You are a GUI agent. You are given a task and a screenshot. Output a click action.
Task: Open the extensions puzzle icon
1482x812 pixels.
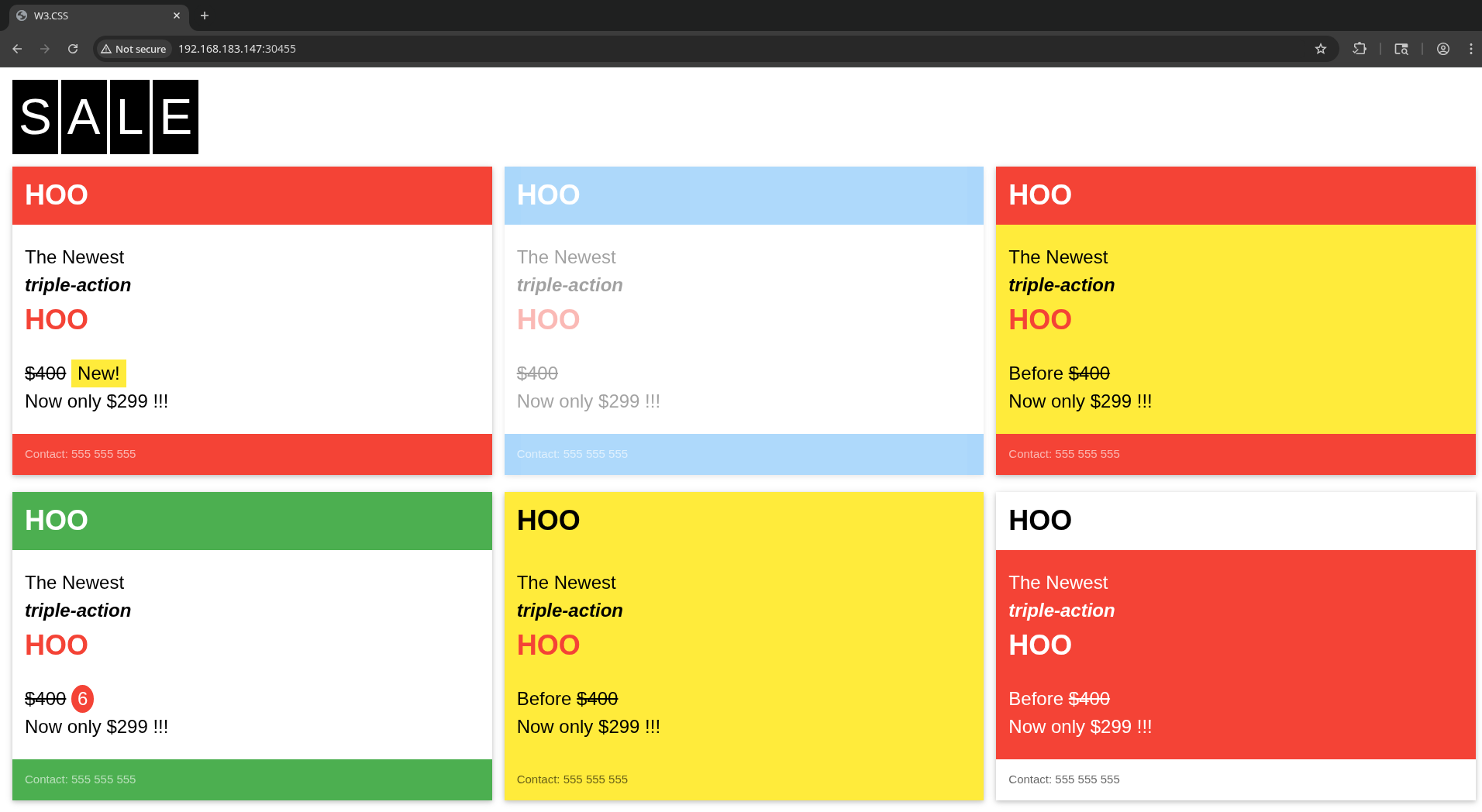point(1360,49)
